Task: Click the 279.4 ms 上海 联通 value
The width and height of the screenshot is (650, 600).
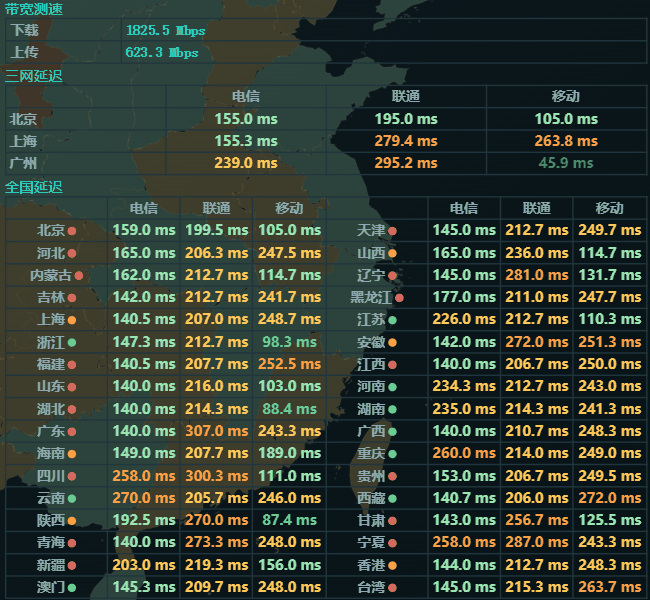Action: (406, 141)
